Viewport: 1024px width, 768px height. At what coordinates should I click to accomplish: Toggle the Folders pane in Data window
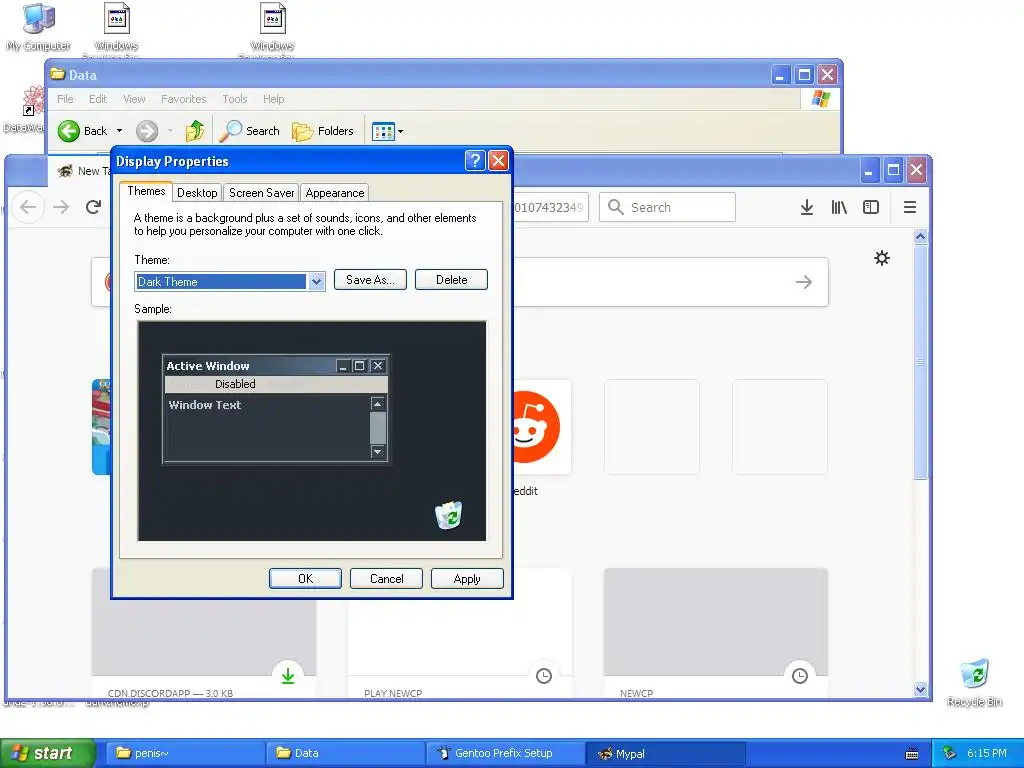click(x=323, y=131)
